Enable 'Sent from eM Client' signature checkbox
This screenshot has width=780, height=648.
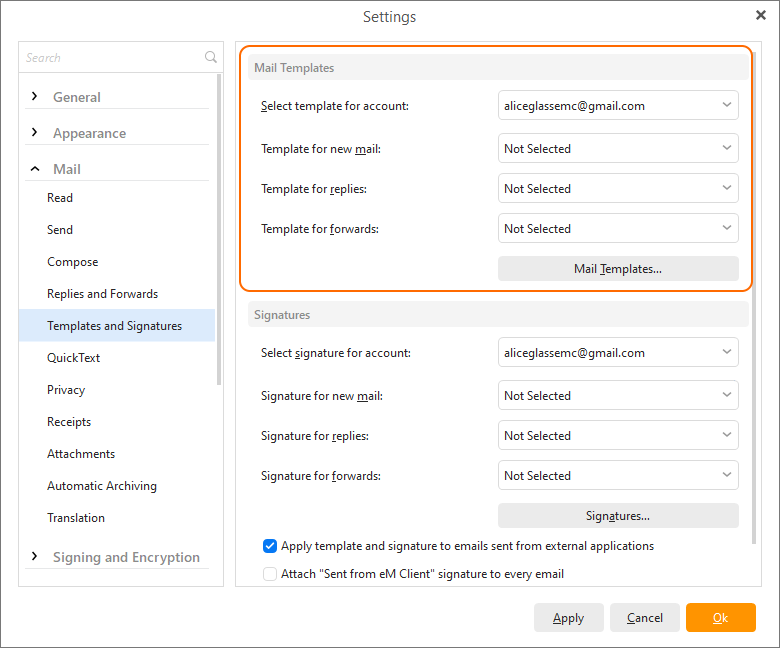[x=270, y=574]
